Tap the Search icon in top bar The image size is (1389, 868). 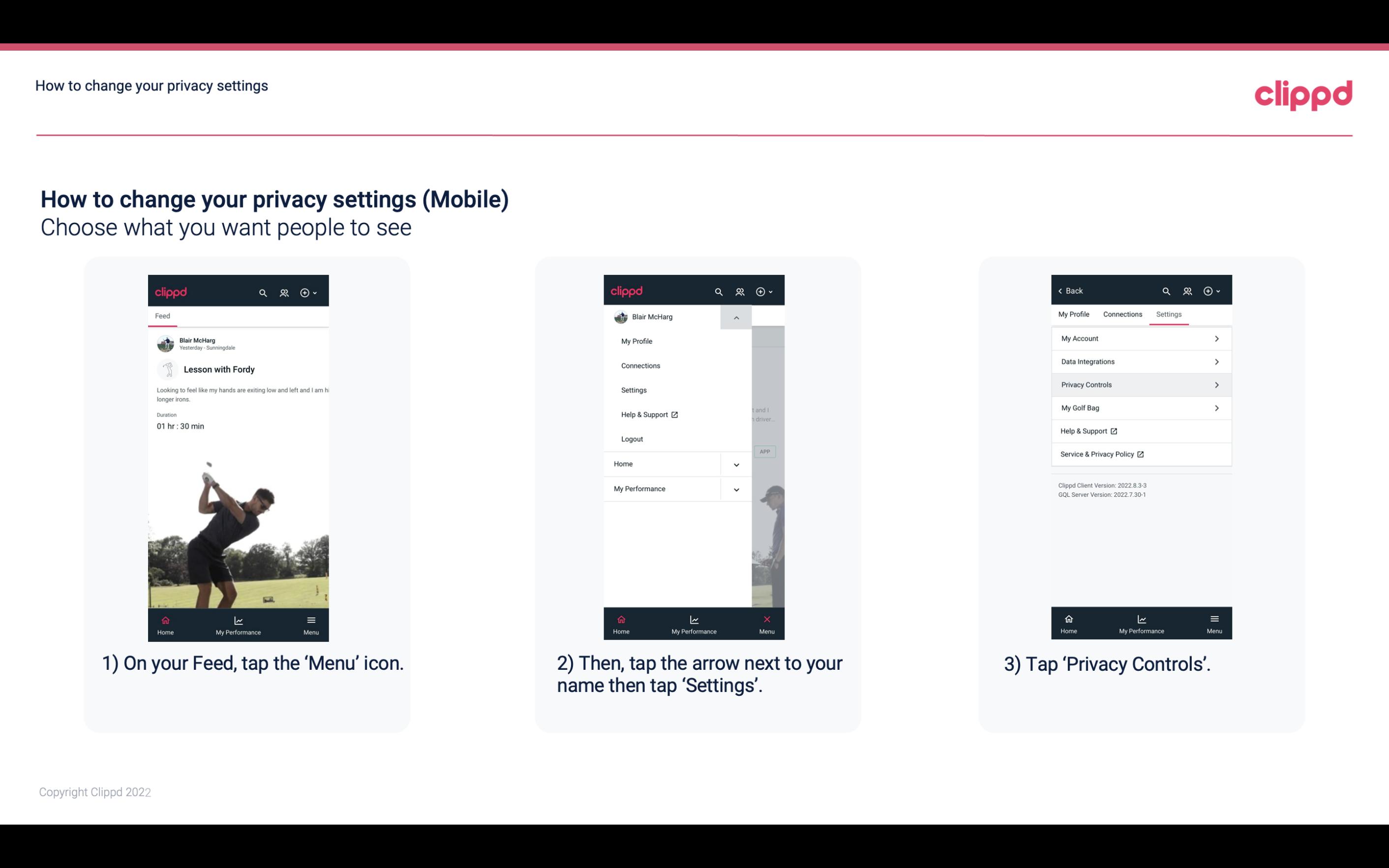point(264,292)
